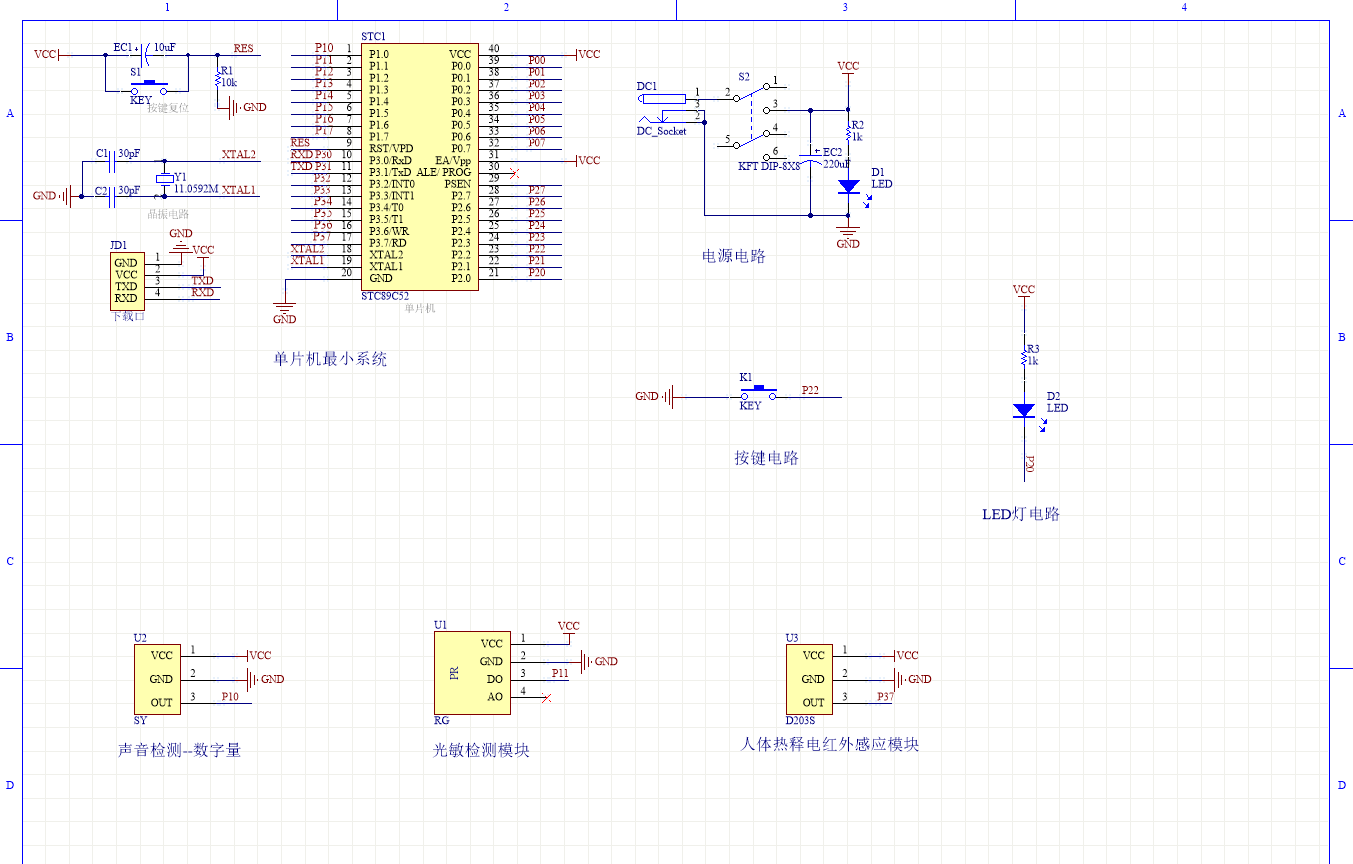Select crystal Y1 11.0592M symbol
The height and width of the screenshot is (864, 1353).
click(x=163, y=176)
